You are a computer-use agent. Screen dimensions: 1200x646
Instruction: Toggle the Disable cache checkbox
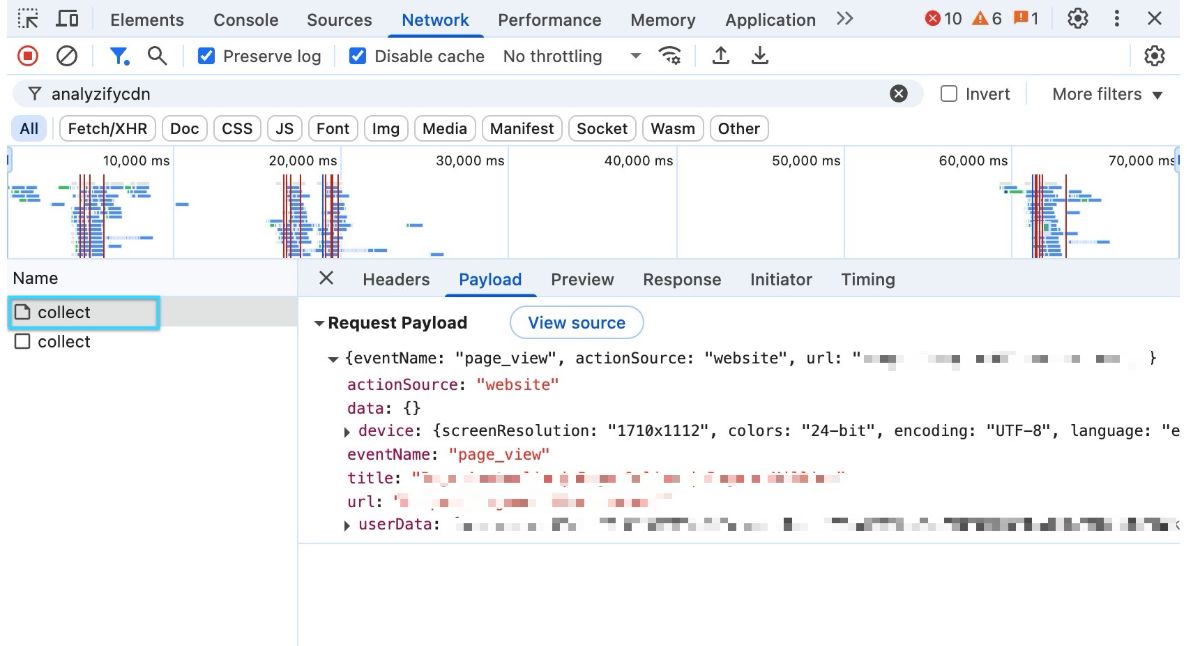click(x=357, y=56)
